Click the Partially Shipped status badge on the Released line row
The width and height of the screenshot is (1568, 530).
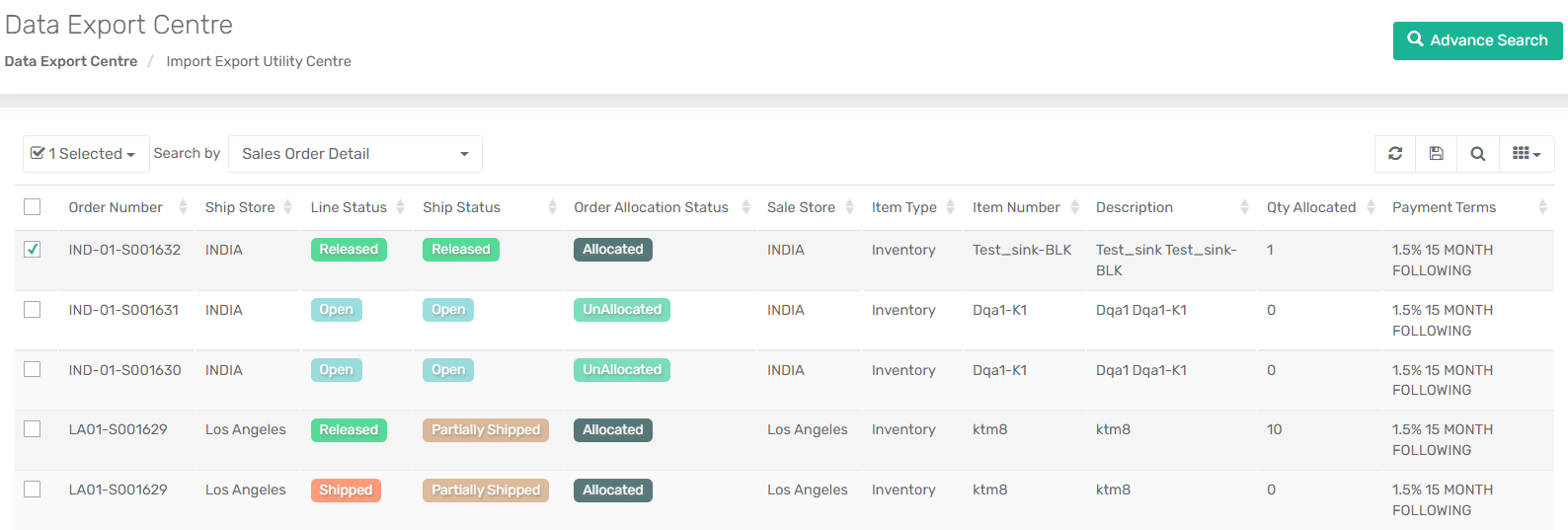click(486, 430)
